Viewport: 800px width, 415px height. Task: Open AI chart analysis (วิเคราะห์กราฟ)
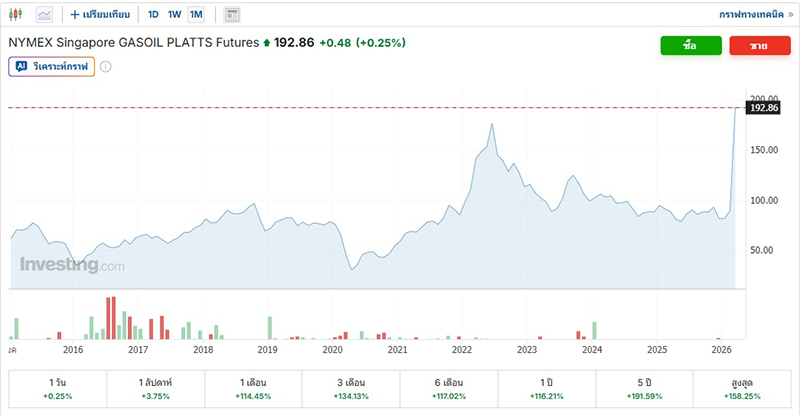(51, 67)
